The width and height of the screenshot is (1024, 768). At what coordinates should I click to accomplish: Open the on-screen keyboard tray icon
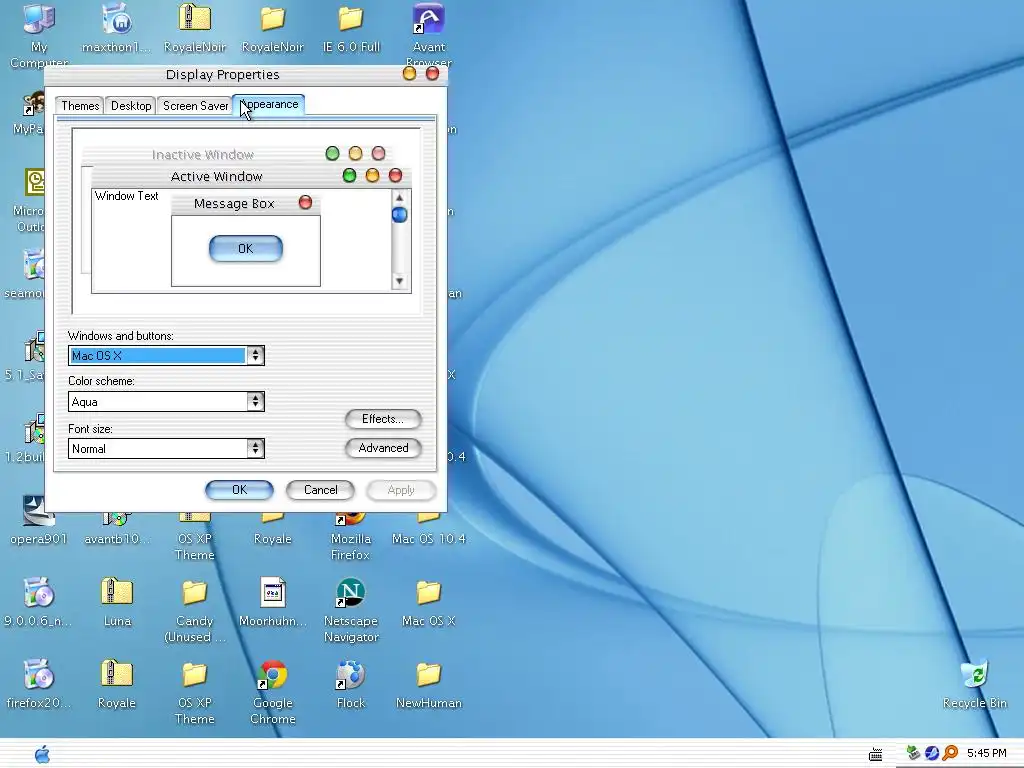click(x=876, y=754)
